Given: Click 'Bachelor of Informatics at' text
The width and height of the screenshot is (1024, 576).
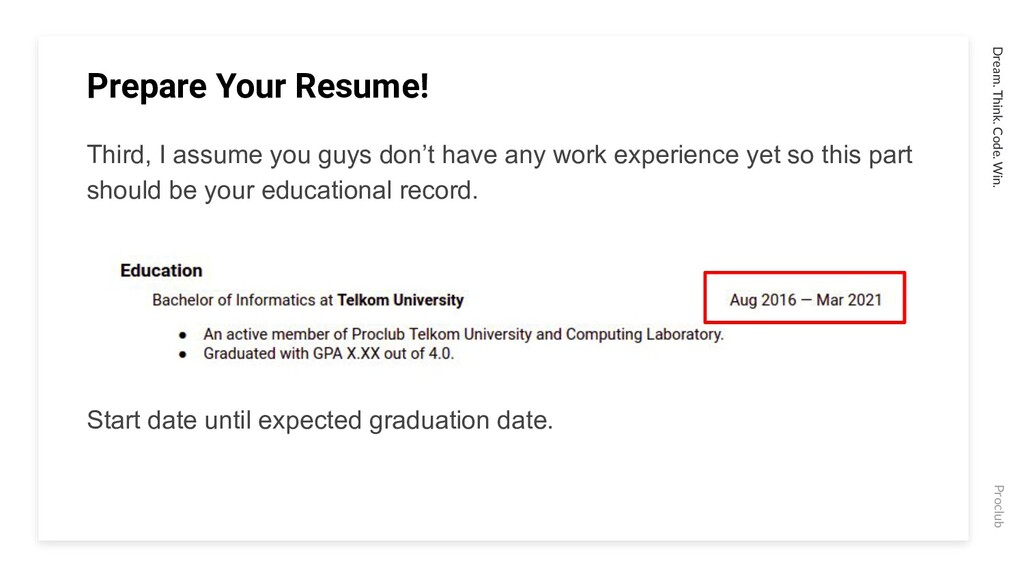Looking at the screenshot, I should (x=243, y=300).
